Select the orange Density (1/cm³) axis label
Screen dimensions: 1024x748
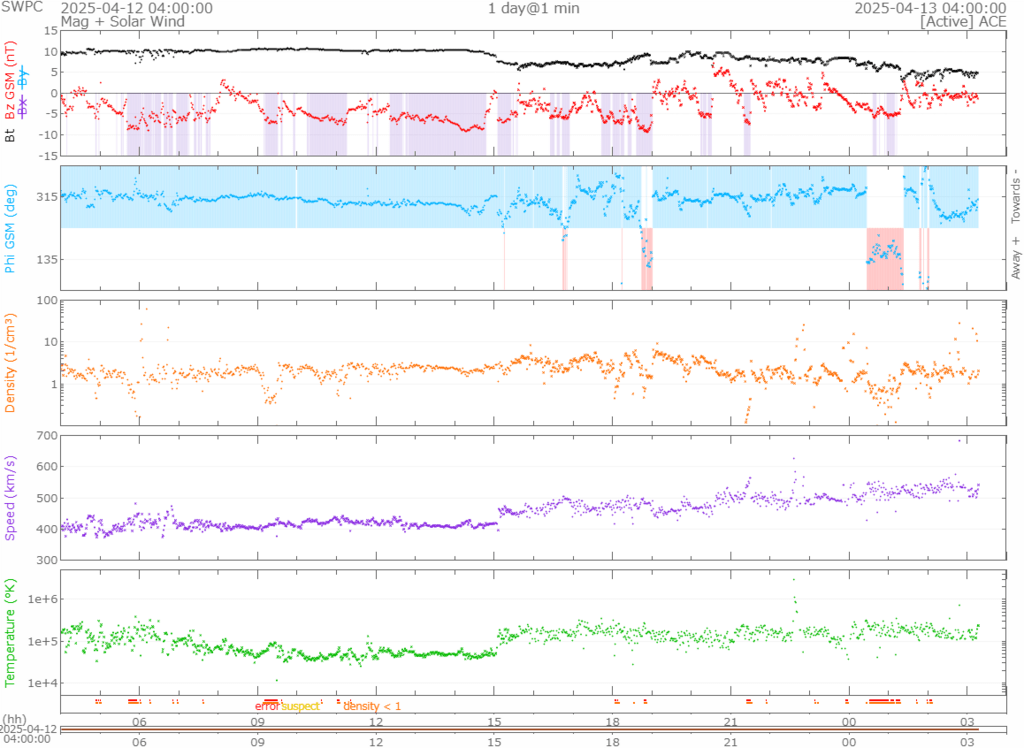click(10, 364)
